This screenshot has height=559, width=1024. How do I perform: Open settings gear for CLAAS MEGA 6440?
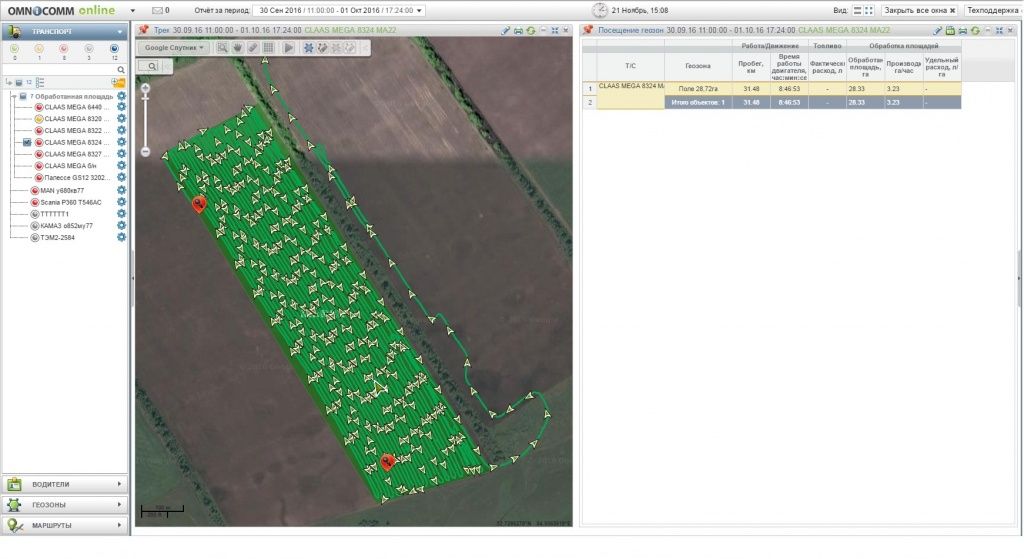(x=121, y=107)
